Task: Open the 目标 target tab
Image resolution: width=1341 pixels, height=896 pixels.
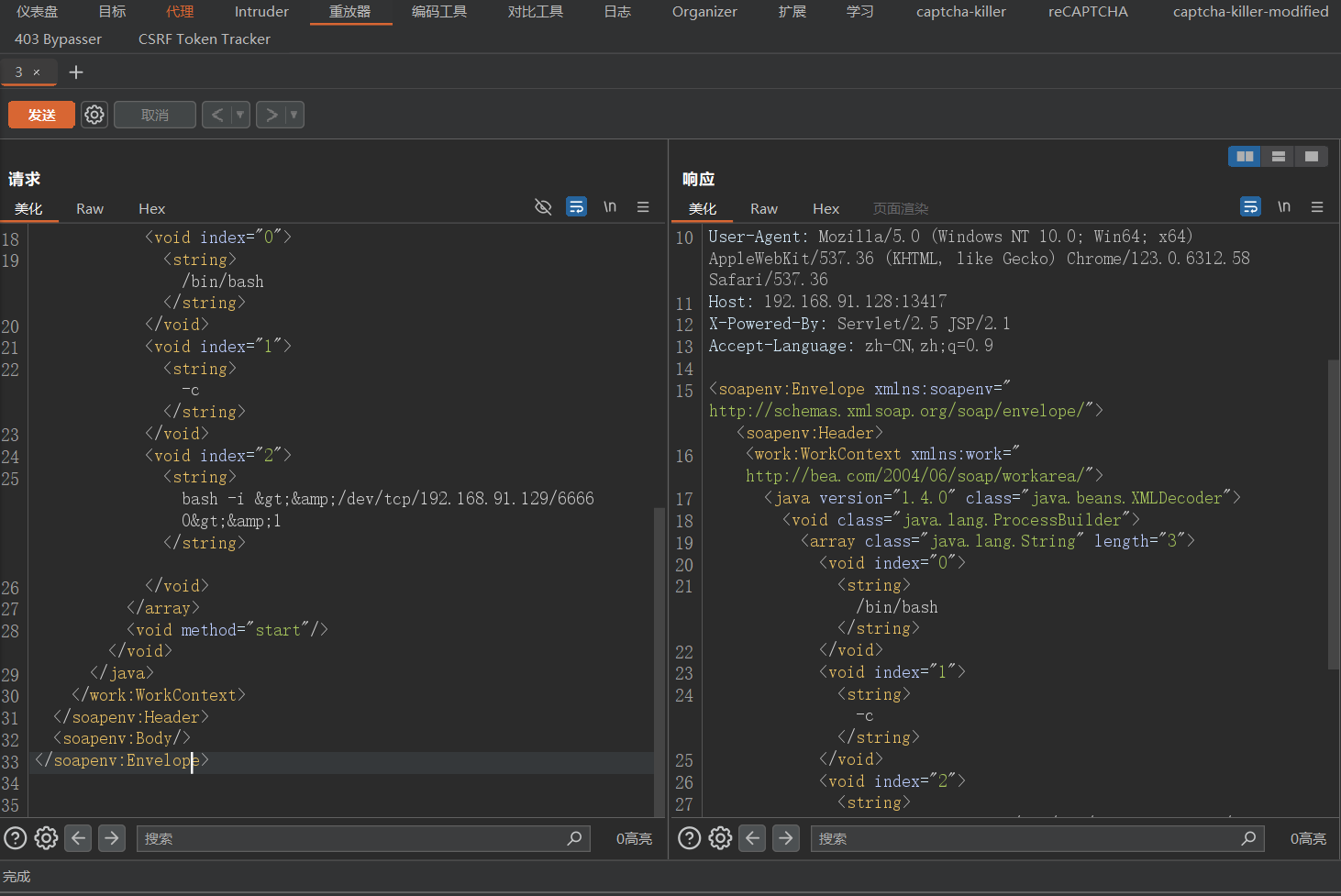Action: tap(112, 12)
